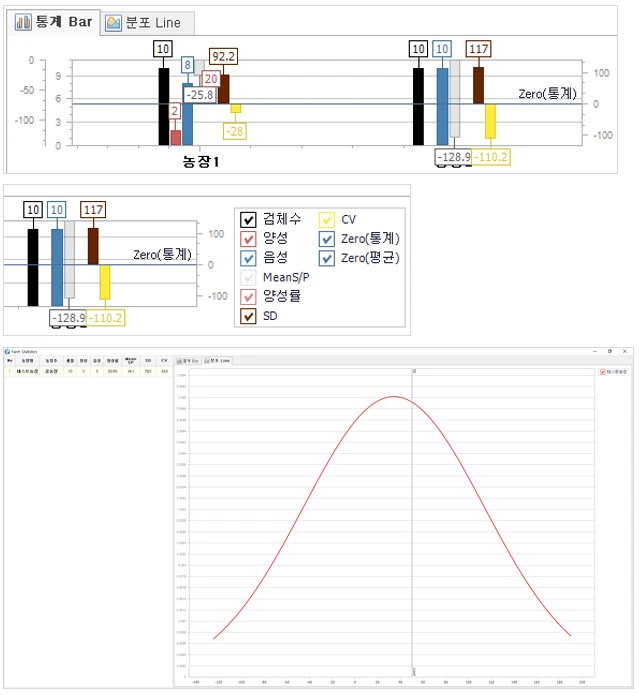Screen dimensions: 639x696
Task: Minimize the Farm Statistics window
Action: [x=595, y=351]
